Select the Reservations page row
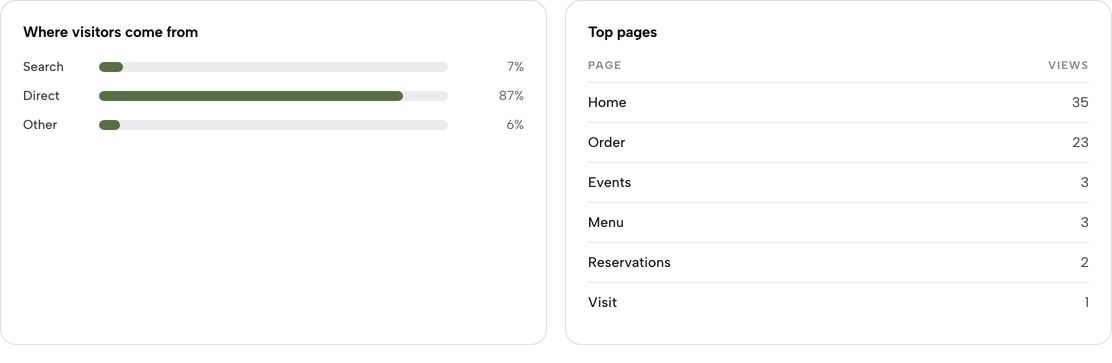Image resolution: width=1112 pixels, height=363 pixels. [838, 262]
